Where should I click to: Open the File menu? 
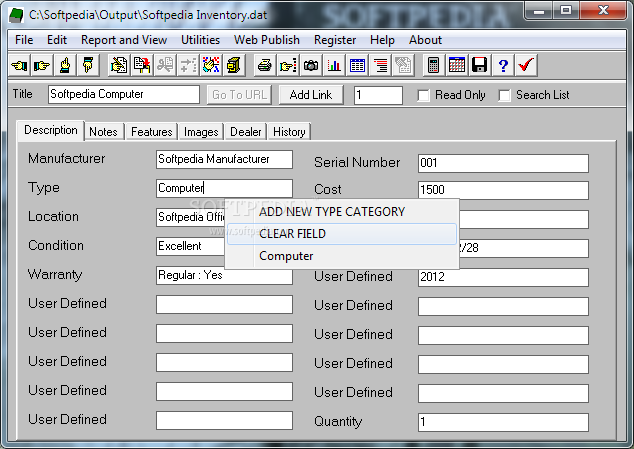(24, 40)
